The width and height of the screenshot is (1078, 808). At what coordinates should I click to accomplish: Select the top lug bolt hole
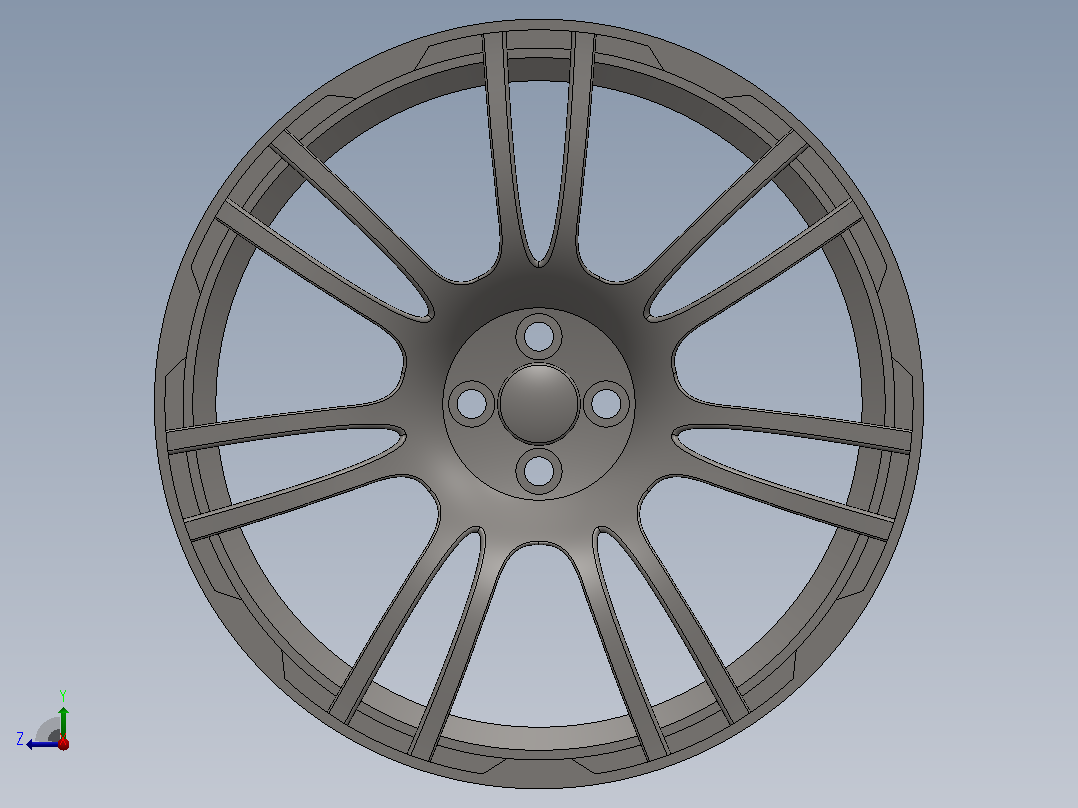coord(539,337)
